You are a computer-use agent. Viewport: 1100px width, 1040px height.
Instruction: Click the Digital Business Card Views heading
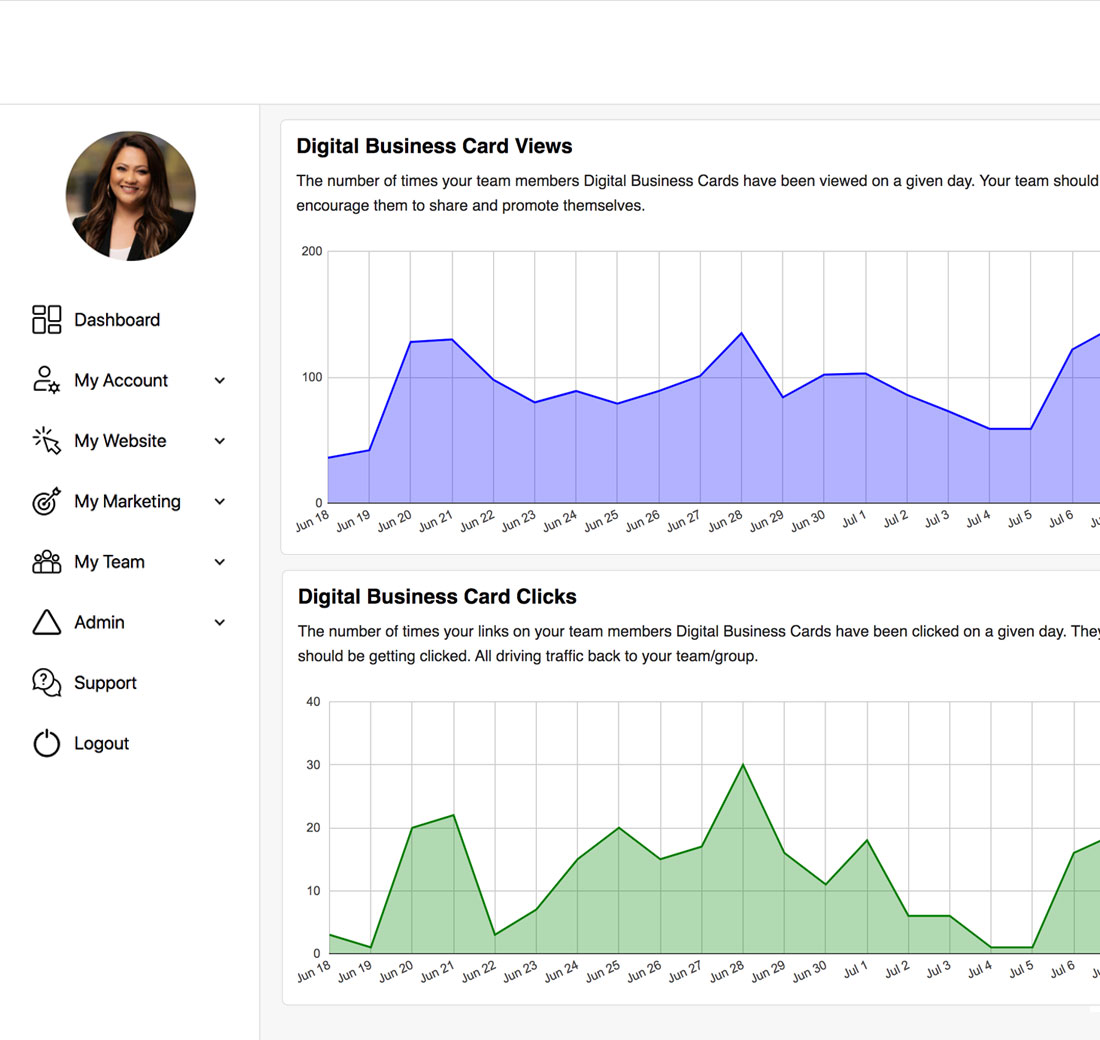coord(434,146)
